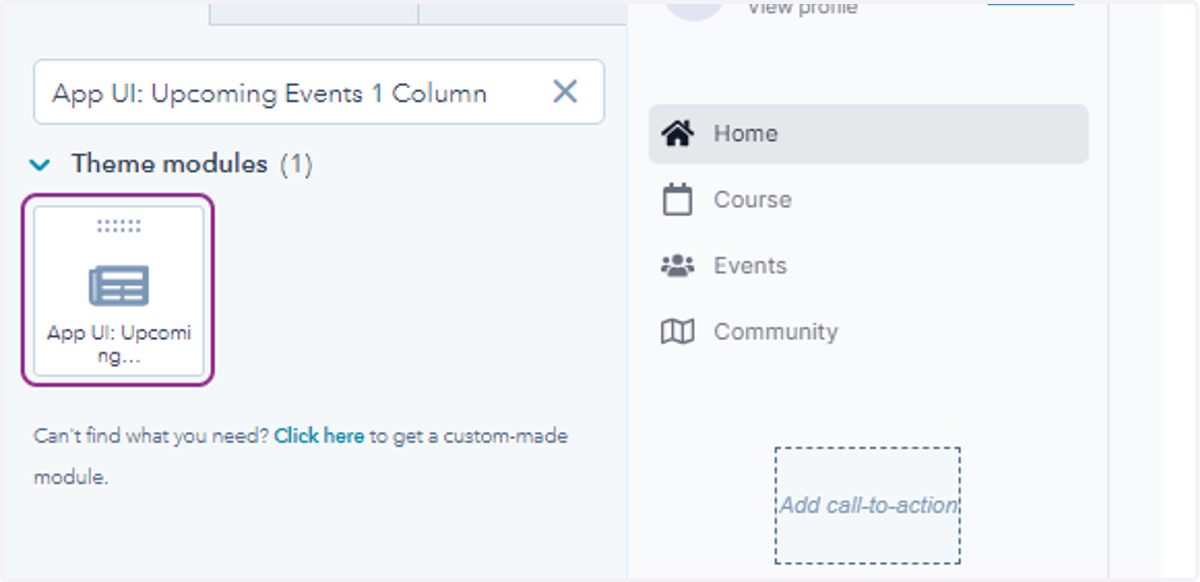Click the module card drag handle dots
This screenshot has height=582, width=1200.
tap(119, 226)
